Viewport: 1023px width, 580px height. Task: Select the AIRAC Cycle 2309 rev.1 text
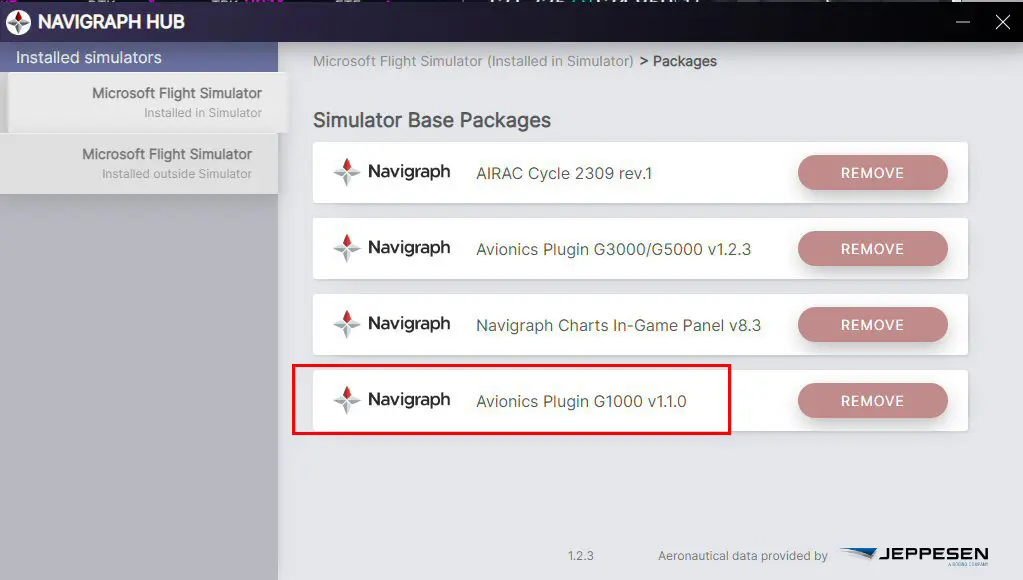pos(564,174)
